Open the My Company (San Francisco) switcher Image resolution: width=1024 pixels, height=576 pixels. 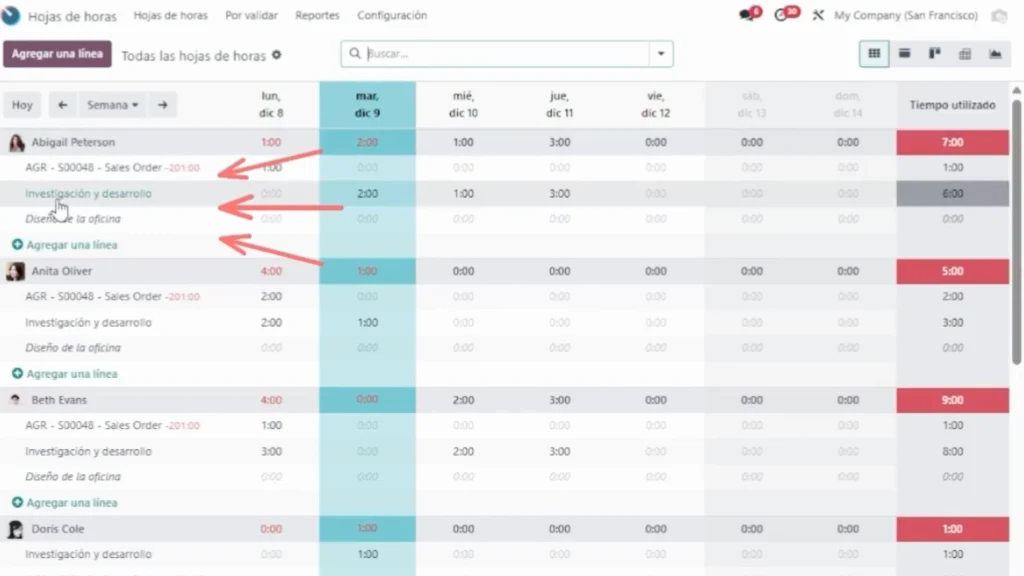tap(905, 16)
